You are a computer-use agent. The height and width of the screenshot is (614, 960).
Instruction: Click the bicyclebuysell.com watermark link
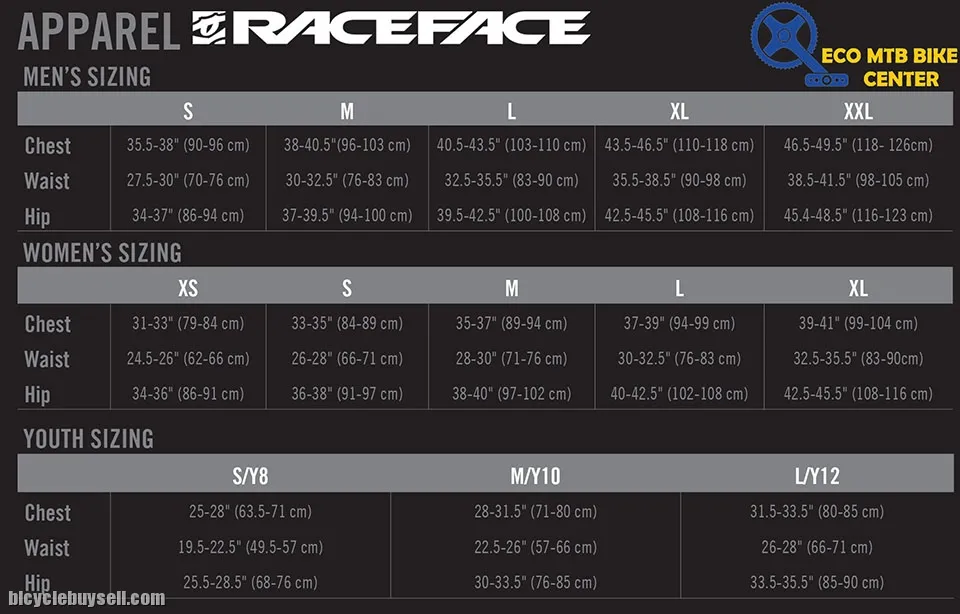(86, 598)
